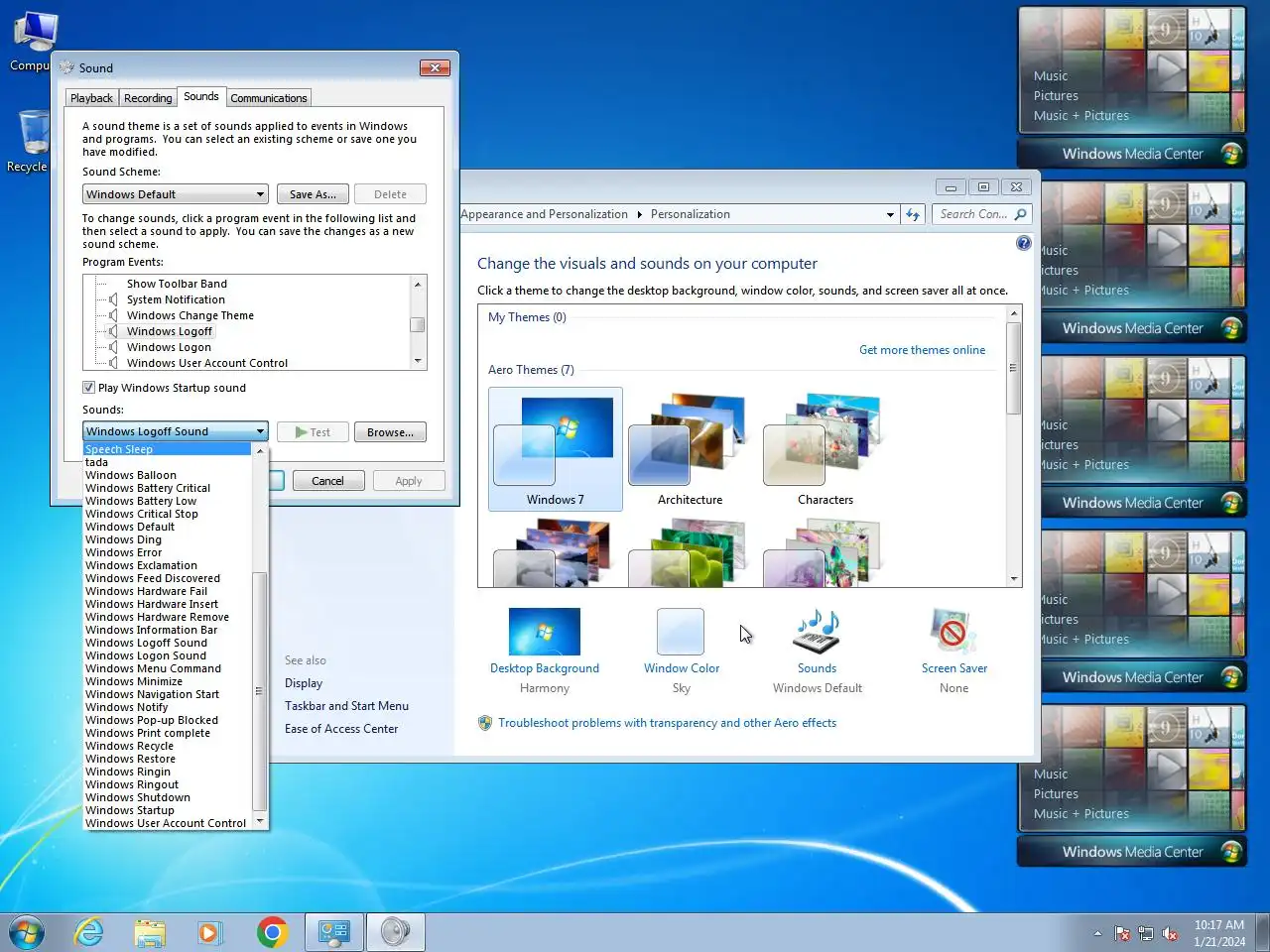Select the Architecture theme thumbnail
The image size is (1270, 952).
pos(690,449)
